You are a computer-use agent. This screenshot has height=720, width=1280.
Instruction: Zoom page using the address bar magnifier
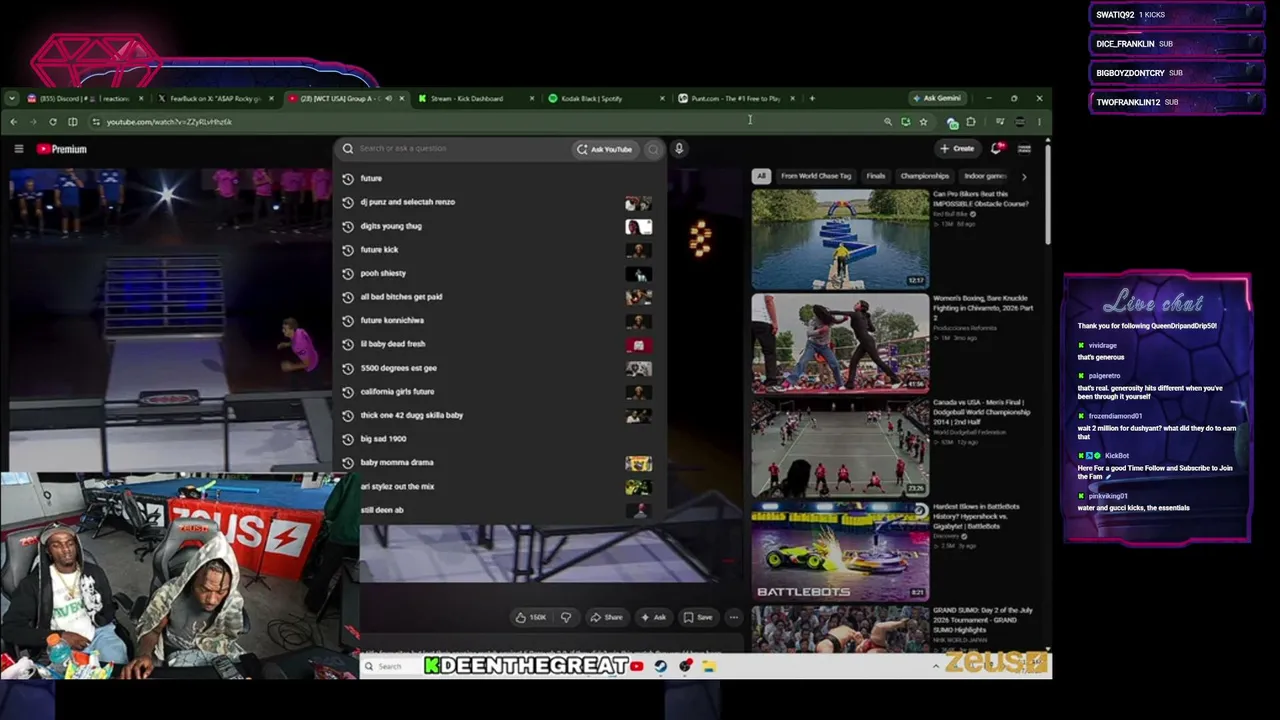point(887,122)
